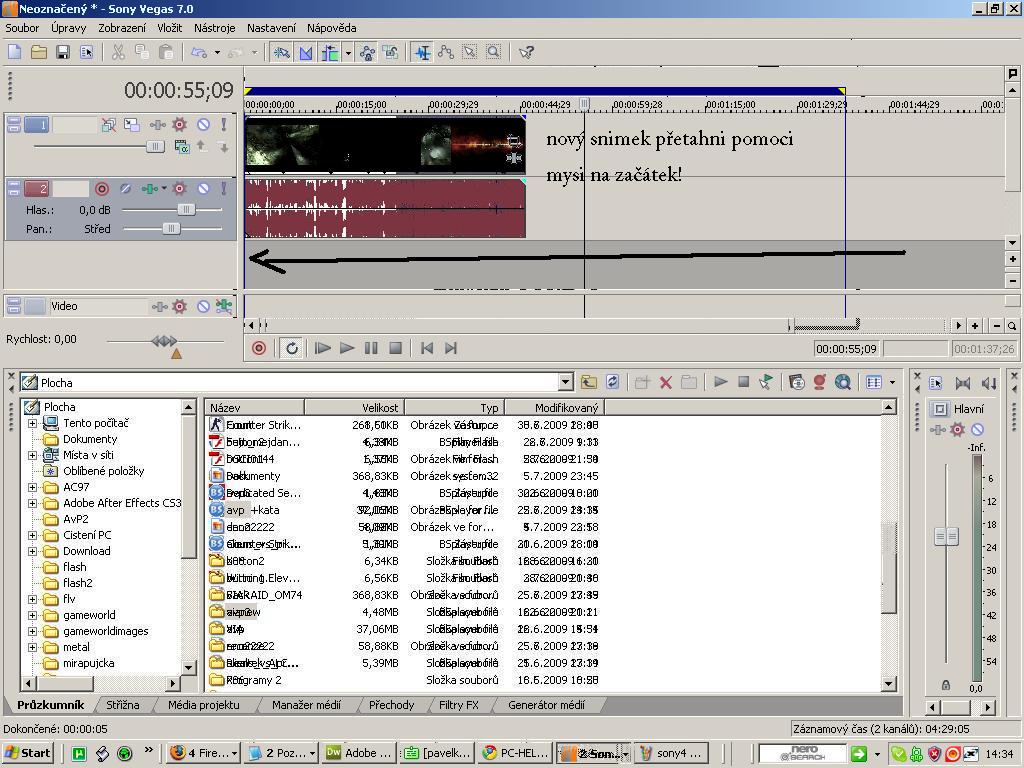Select the Zoom edit tool
1024x768 pixels.
click(x=493, y=52)
